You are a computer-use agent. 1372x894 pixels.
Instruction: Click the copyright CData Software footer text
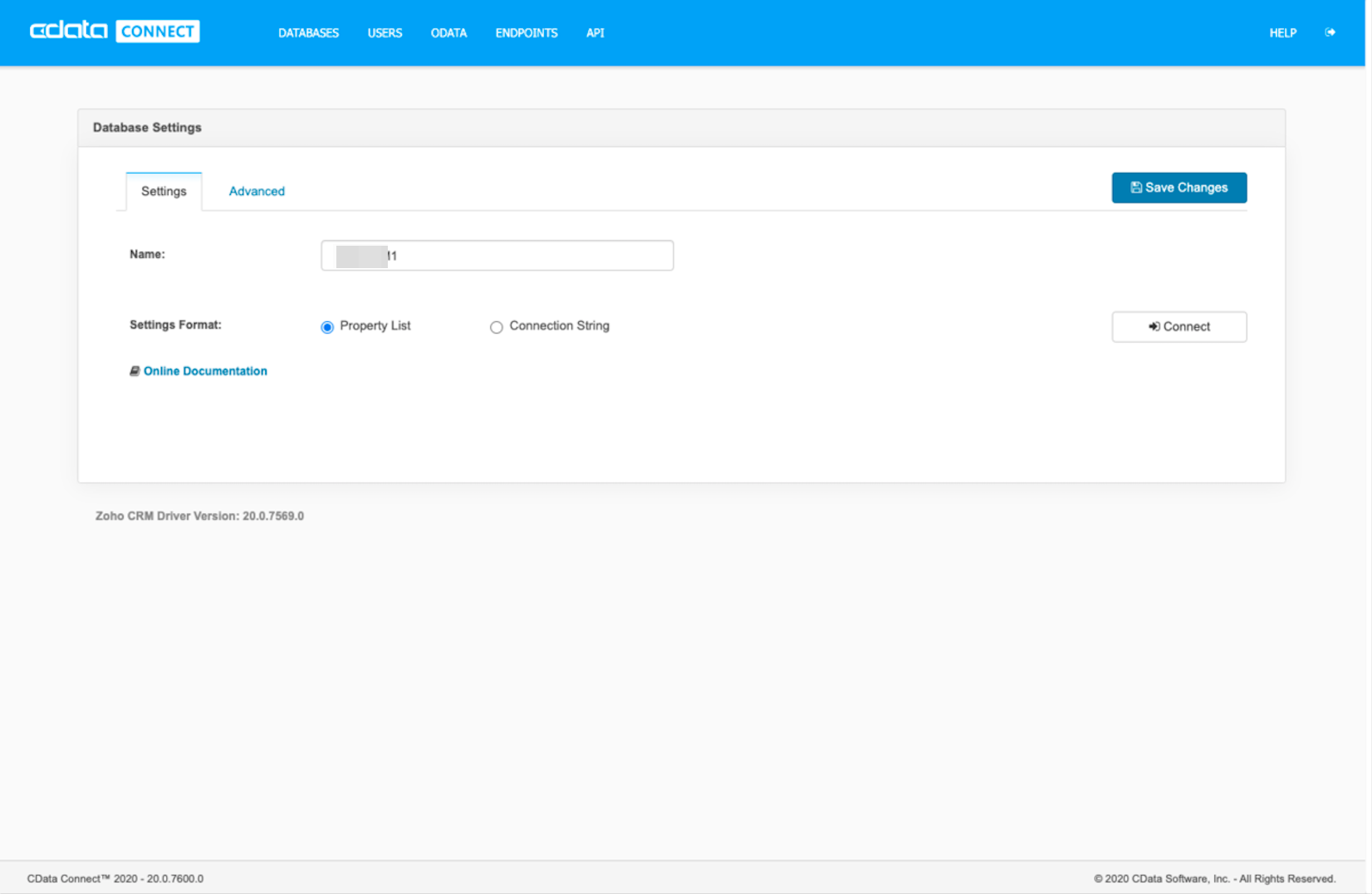pyautogui.click(x=1214, y=879)
